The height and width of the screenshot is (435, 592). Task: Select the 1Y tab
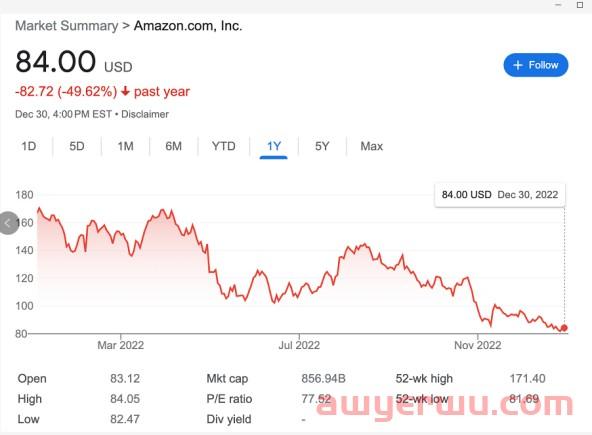(274, 146)
